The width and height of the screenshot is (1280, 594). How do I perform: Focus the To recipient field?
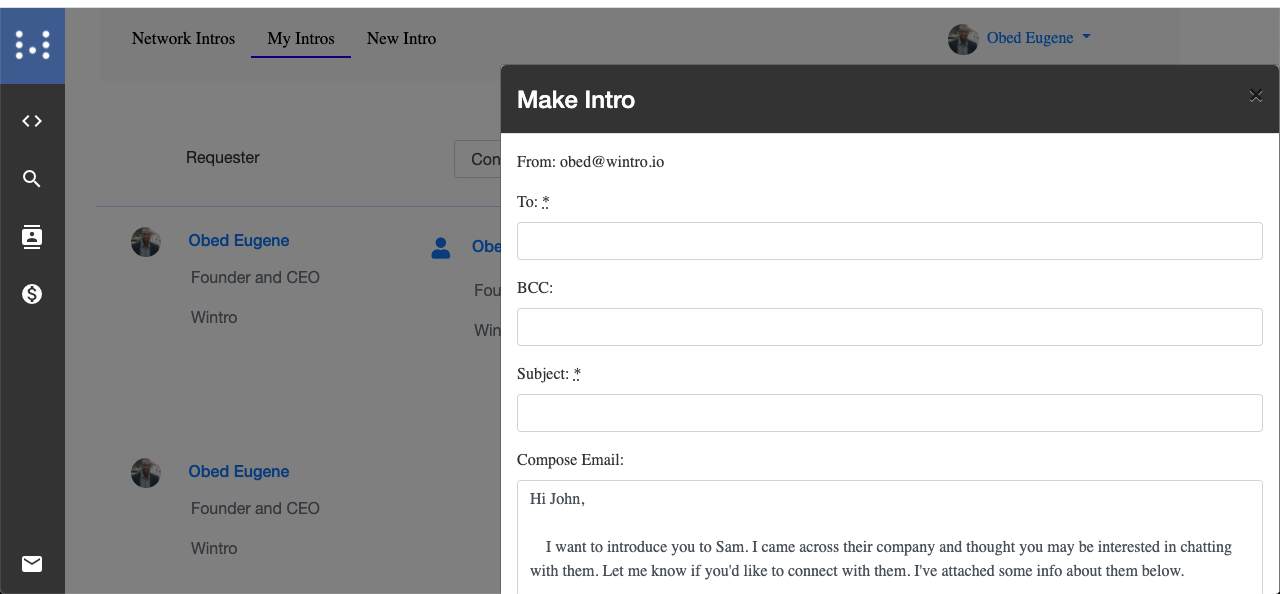point(889,241)
